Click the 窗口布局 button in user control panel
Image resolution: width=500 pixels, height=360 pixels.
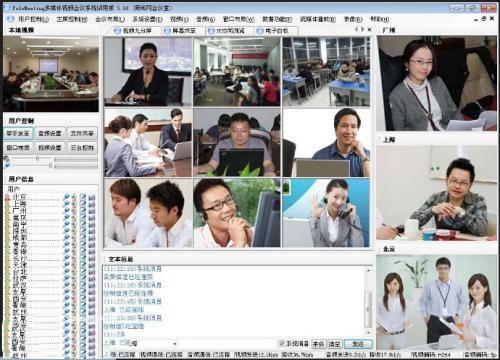pyautogui.click(x=18, y=147)
